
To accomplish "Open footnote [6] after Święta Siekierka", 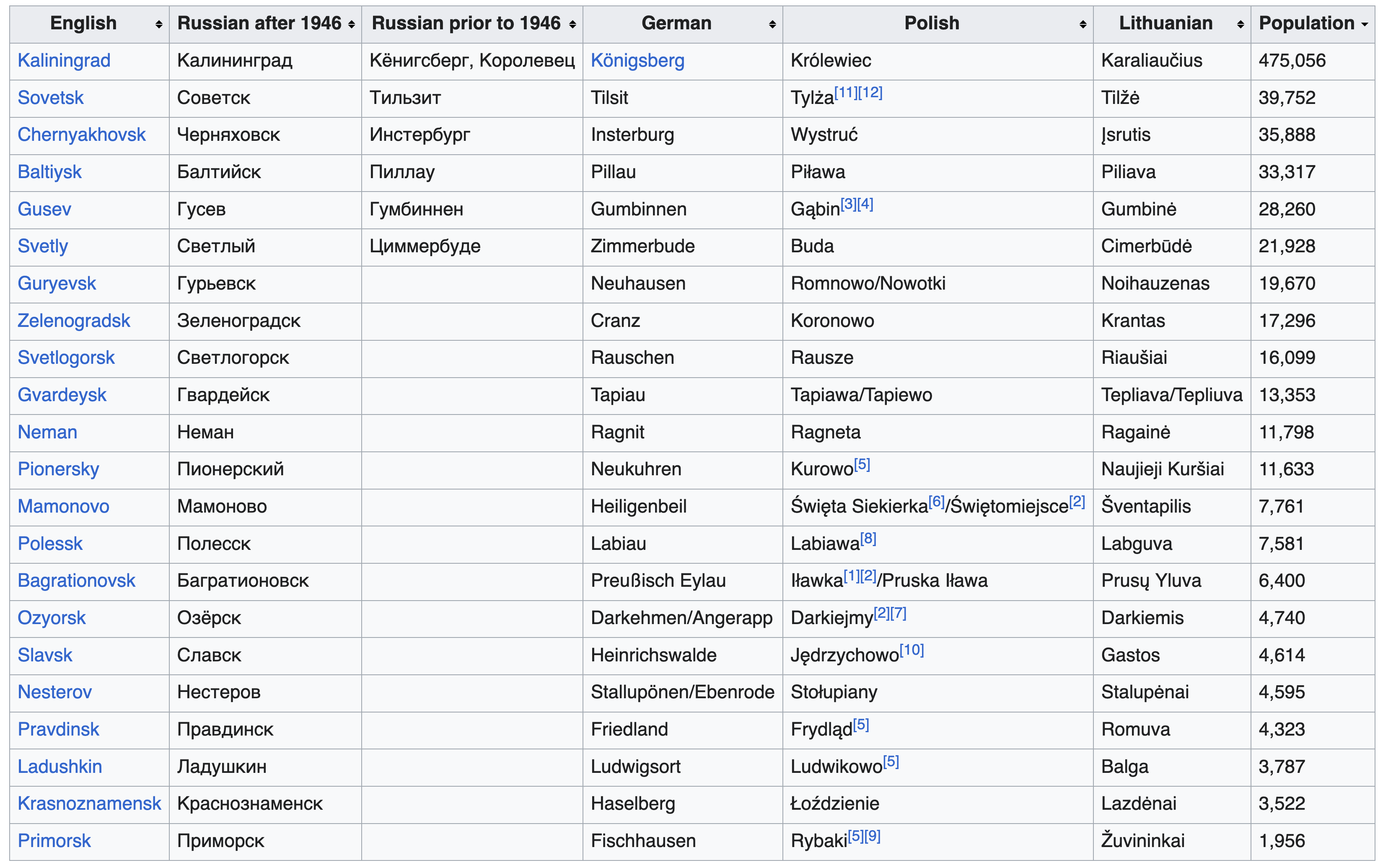I will (936, 501).
